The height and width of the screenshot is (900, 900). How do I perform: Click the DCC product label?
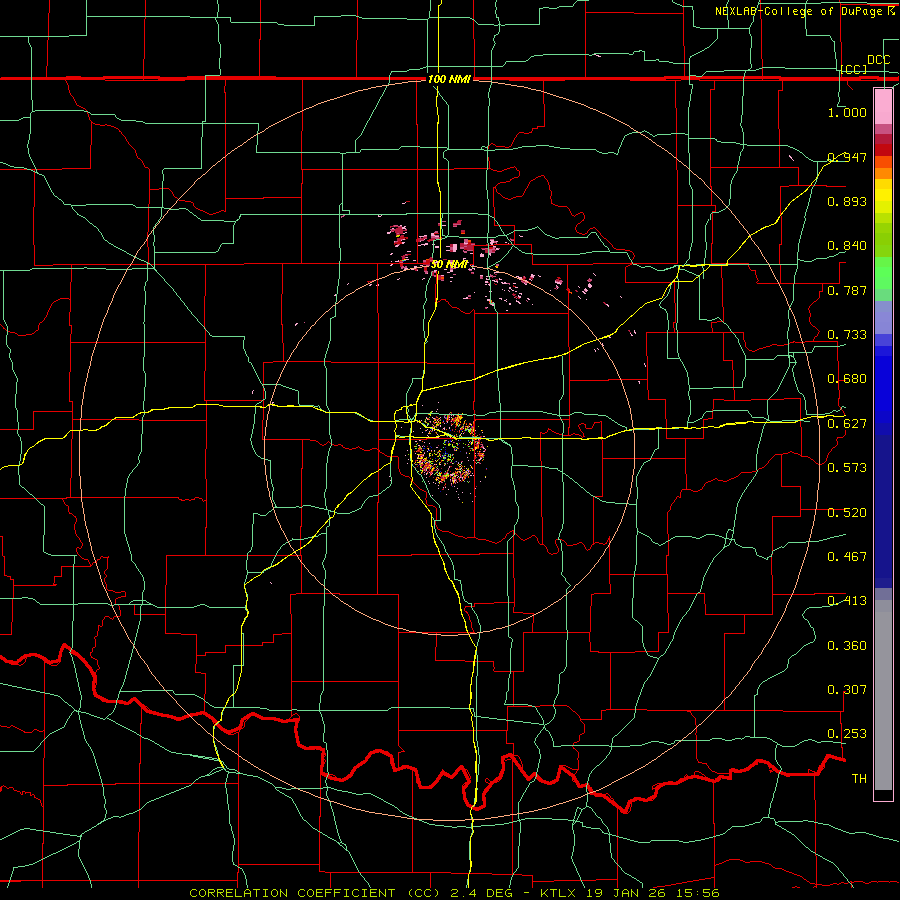pos(878,60)
